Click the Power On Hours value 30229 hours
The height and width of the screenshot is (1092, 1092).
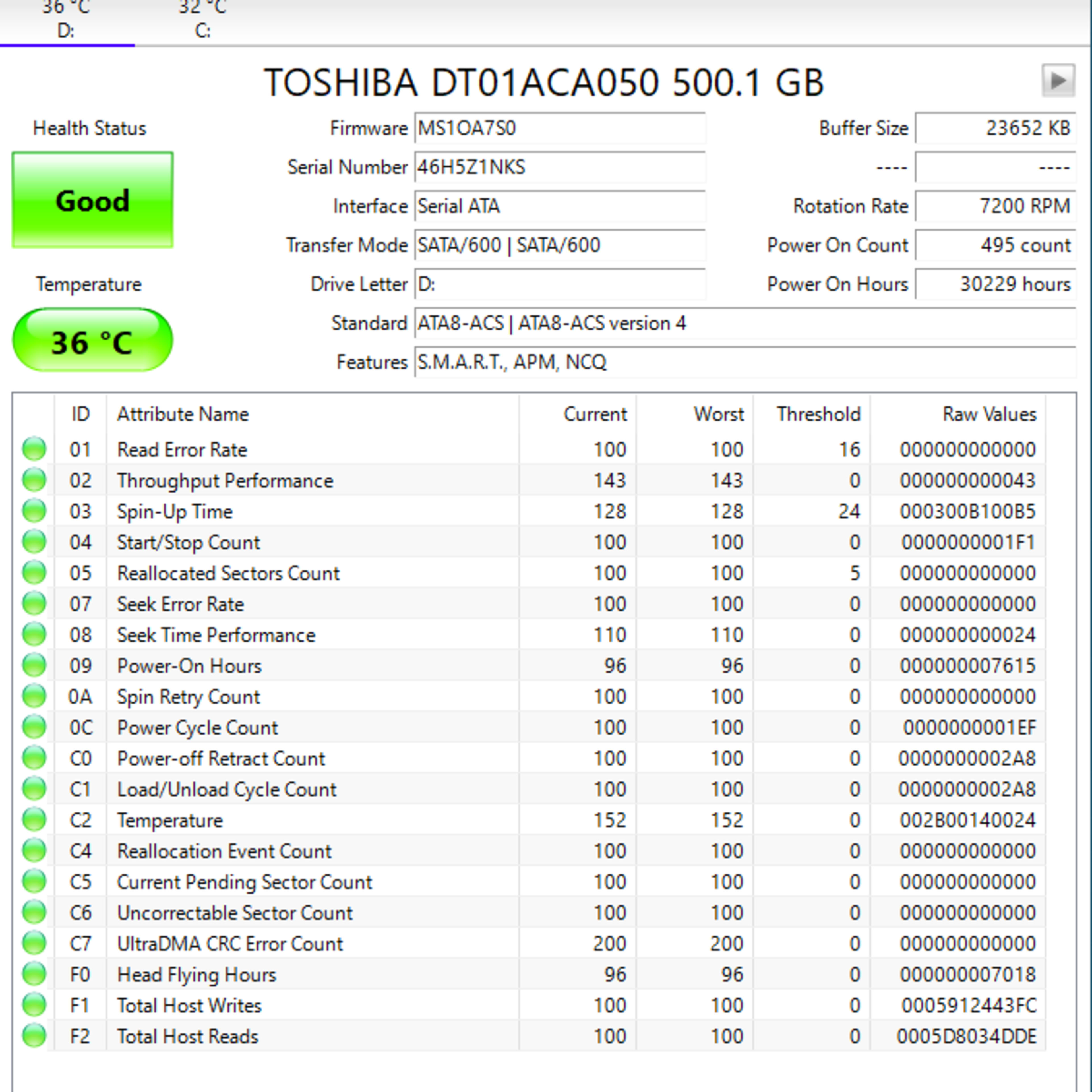[995, 284]
